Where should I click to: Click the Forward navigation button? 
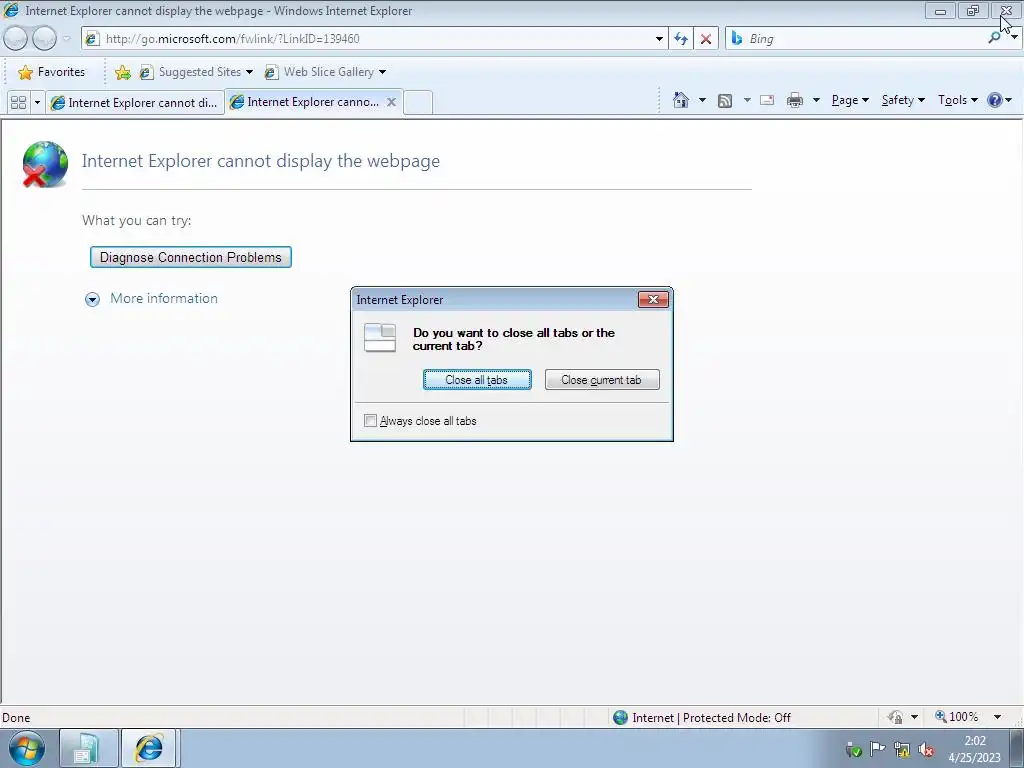pos(44,39)
